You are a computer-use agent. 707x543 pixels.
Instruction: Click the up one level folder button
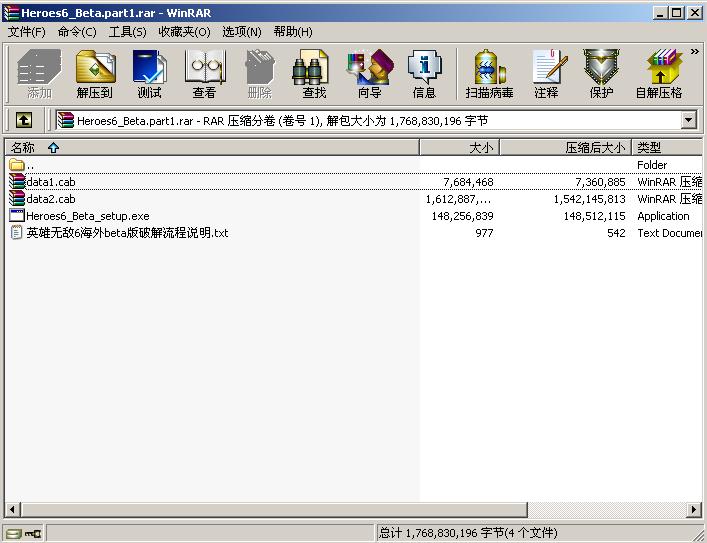(x=24, y=121)
